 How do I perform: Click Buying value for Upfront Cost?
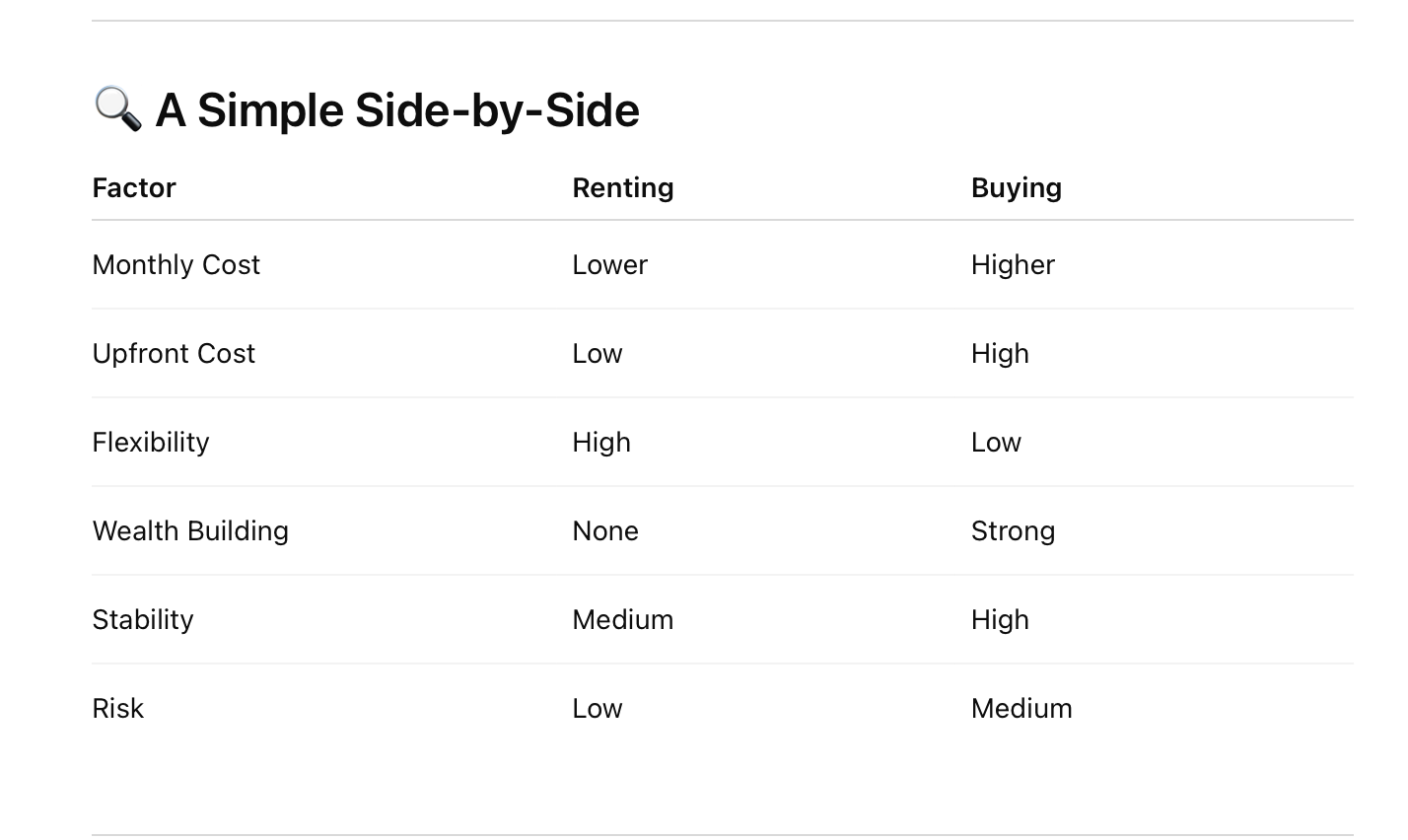(1000, 354)
